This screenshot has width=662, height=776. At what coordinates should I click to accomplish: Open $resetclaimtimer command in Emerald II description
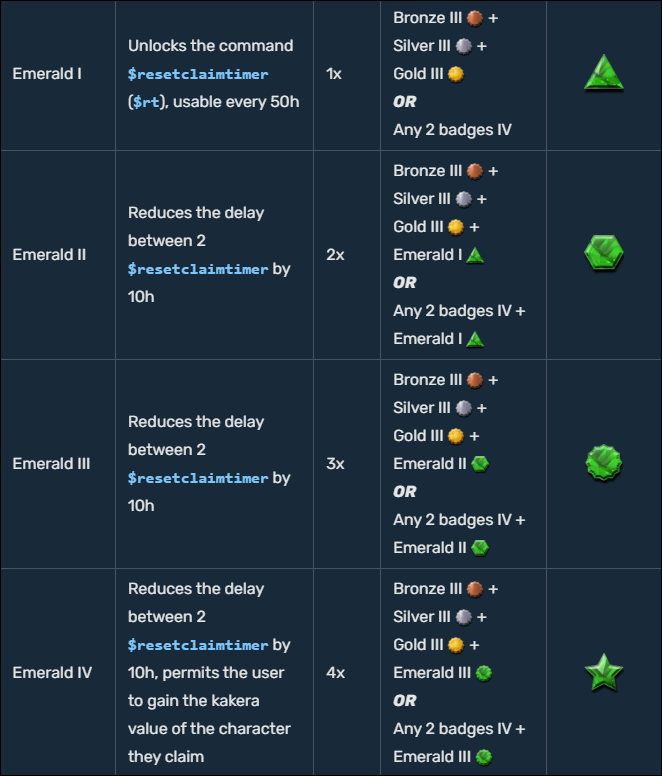[x=198, y=269]
